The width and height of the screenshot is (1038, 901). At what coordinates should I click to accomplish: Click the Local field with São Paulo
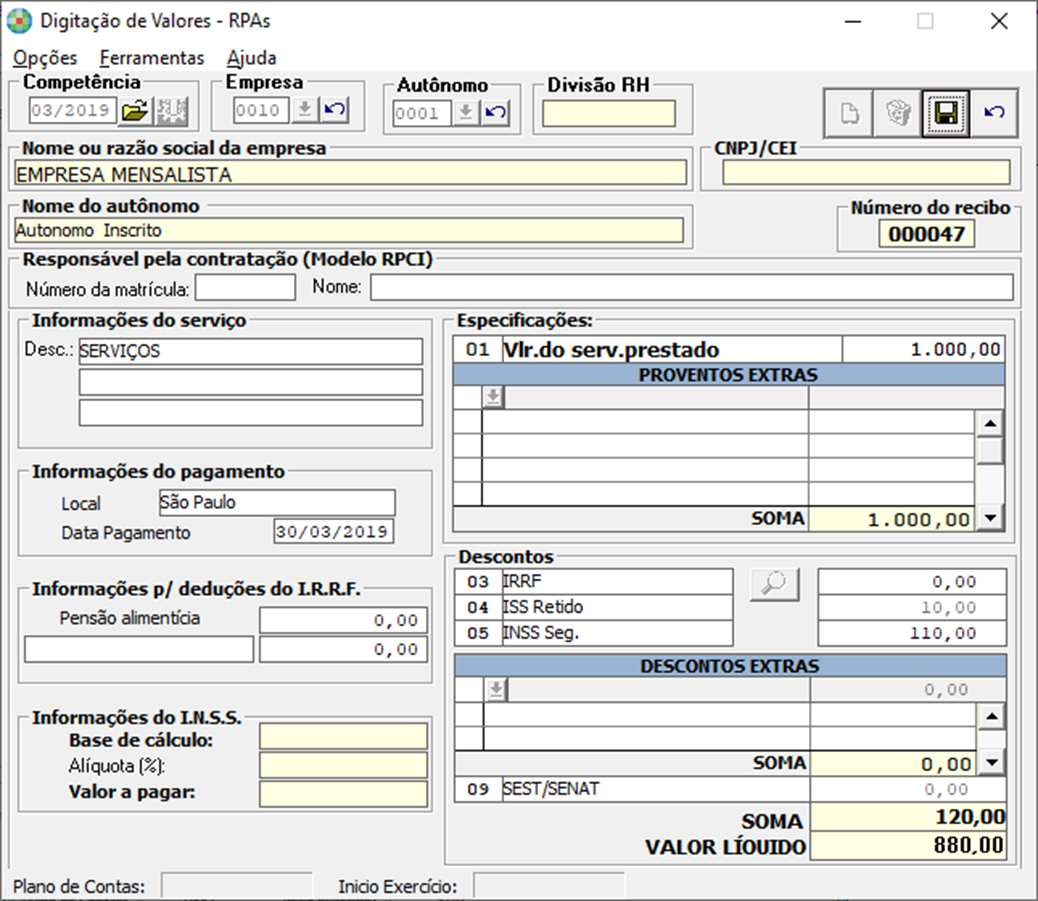point(277,502)
